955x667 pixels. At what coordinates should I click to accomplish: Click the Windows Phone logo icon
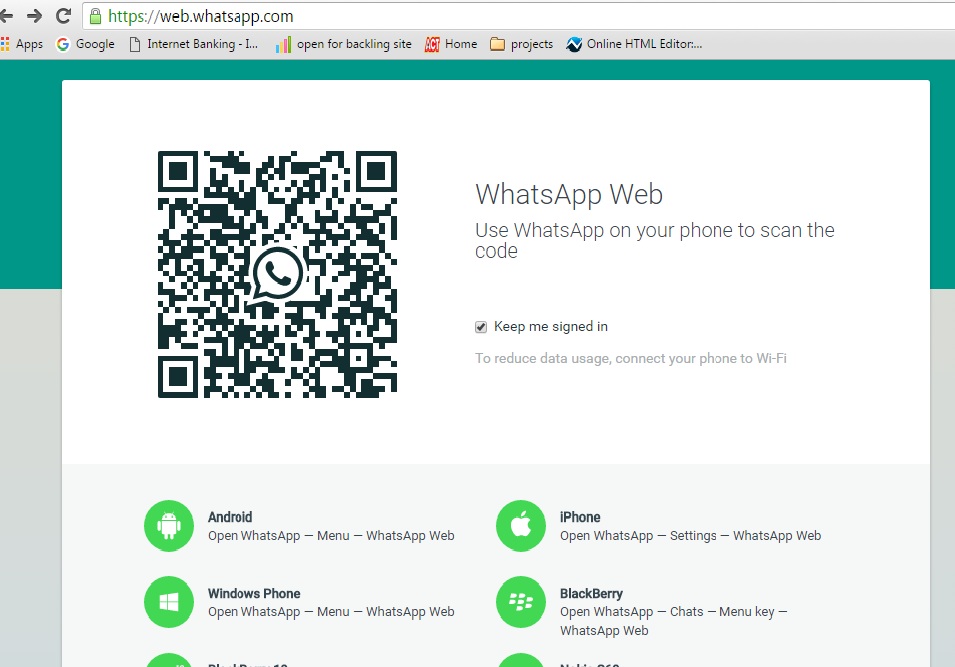tap(169, 602)
